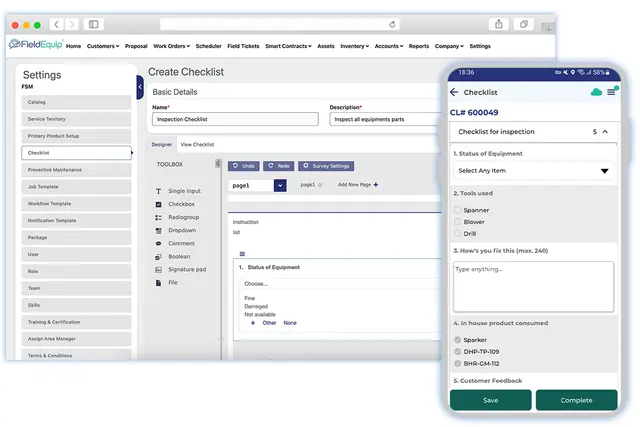This screenshot has height=427, width=640.
Task: Collapse the Settings sidebar with the blue arrow
Action: [x=140, y=87]
